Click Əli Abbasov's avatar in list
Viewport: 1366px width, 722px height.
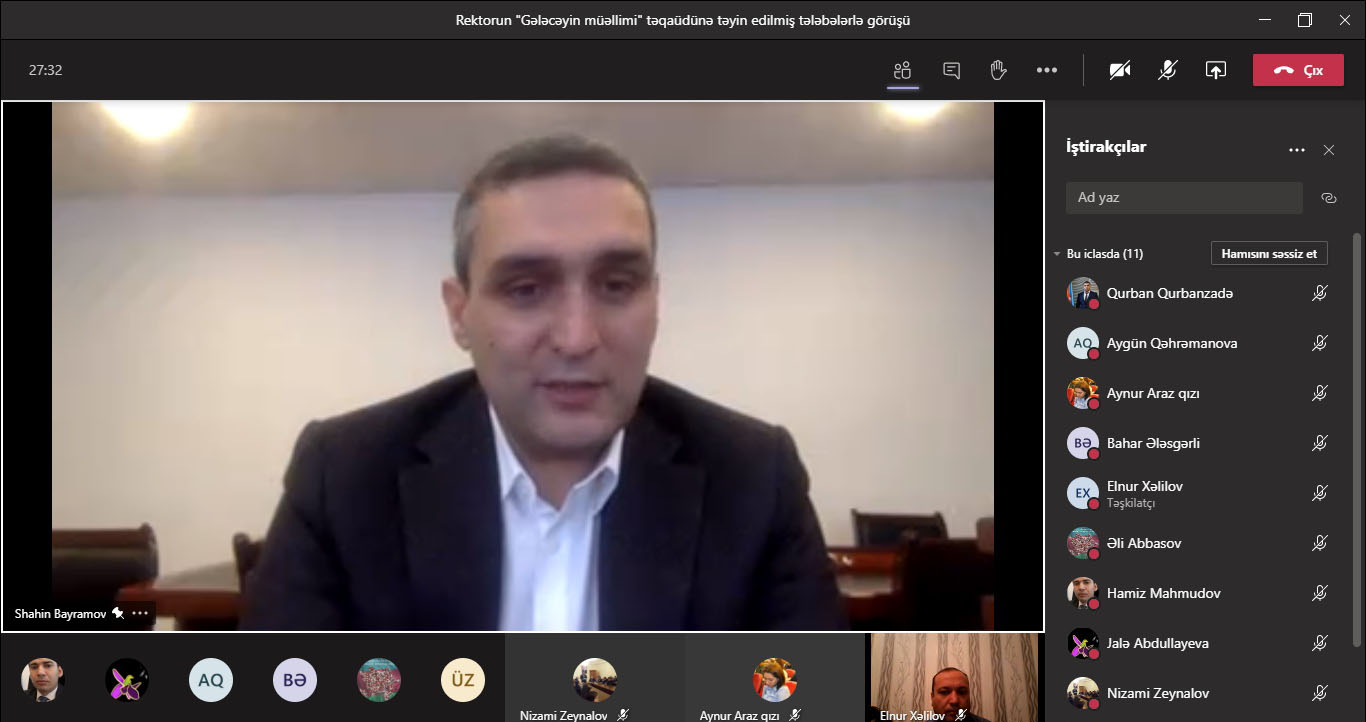(1083, 543)
